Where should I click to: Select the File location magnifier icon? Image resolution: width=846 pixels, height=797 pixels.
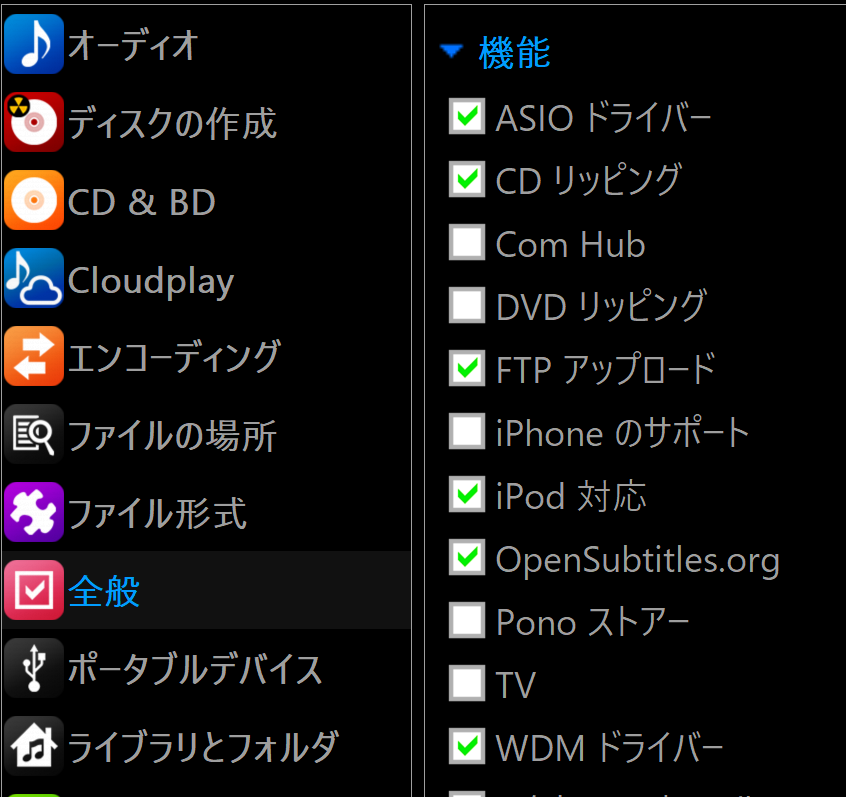pyautogui.click(x=34, y=435)
